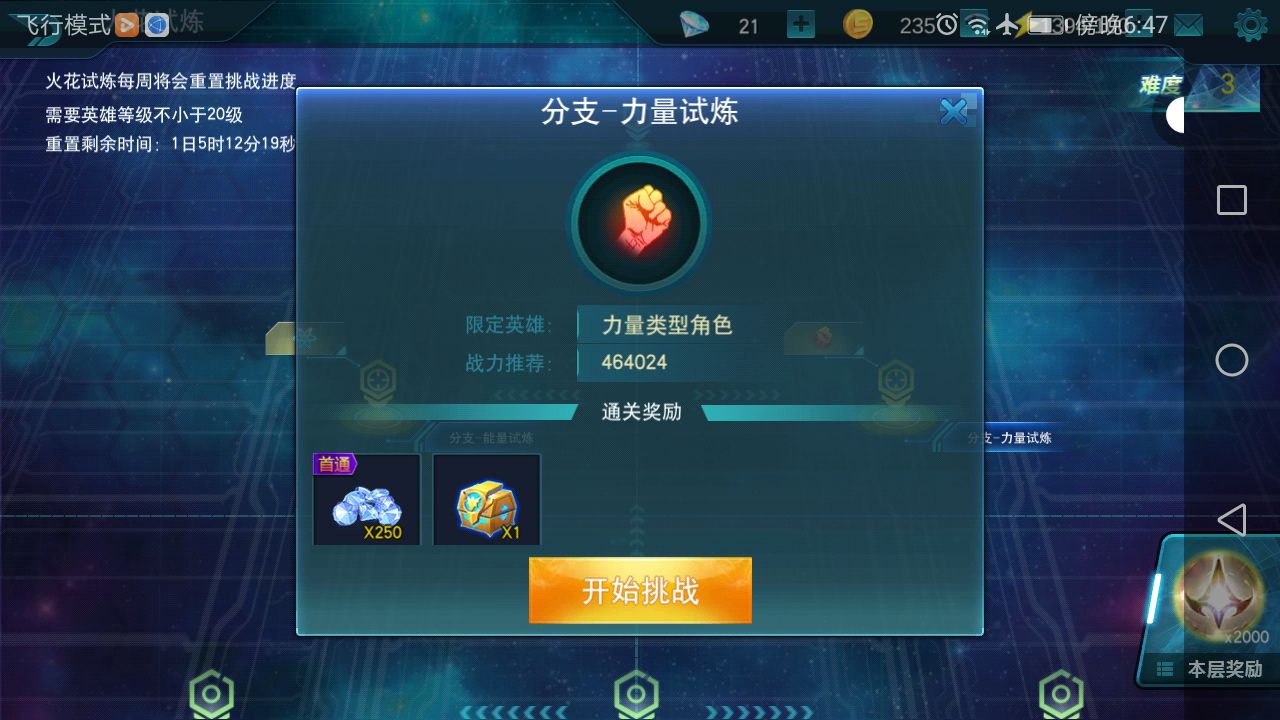Tap the bottom center hexagon stage node
Viewport: 1280px width, 720px height.
pyautogui.click(x=636, y=693)
